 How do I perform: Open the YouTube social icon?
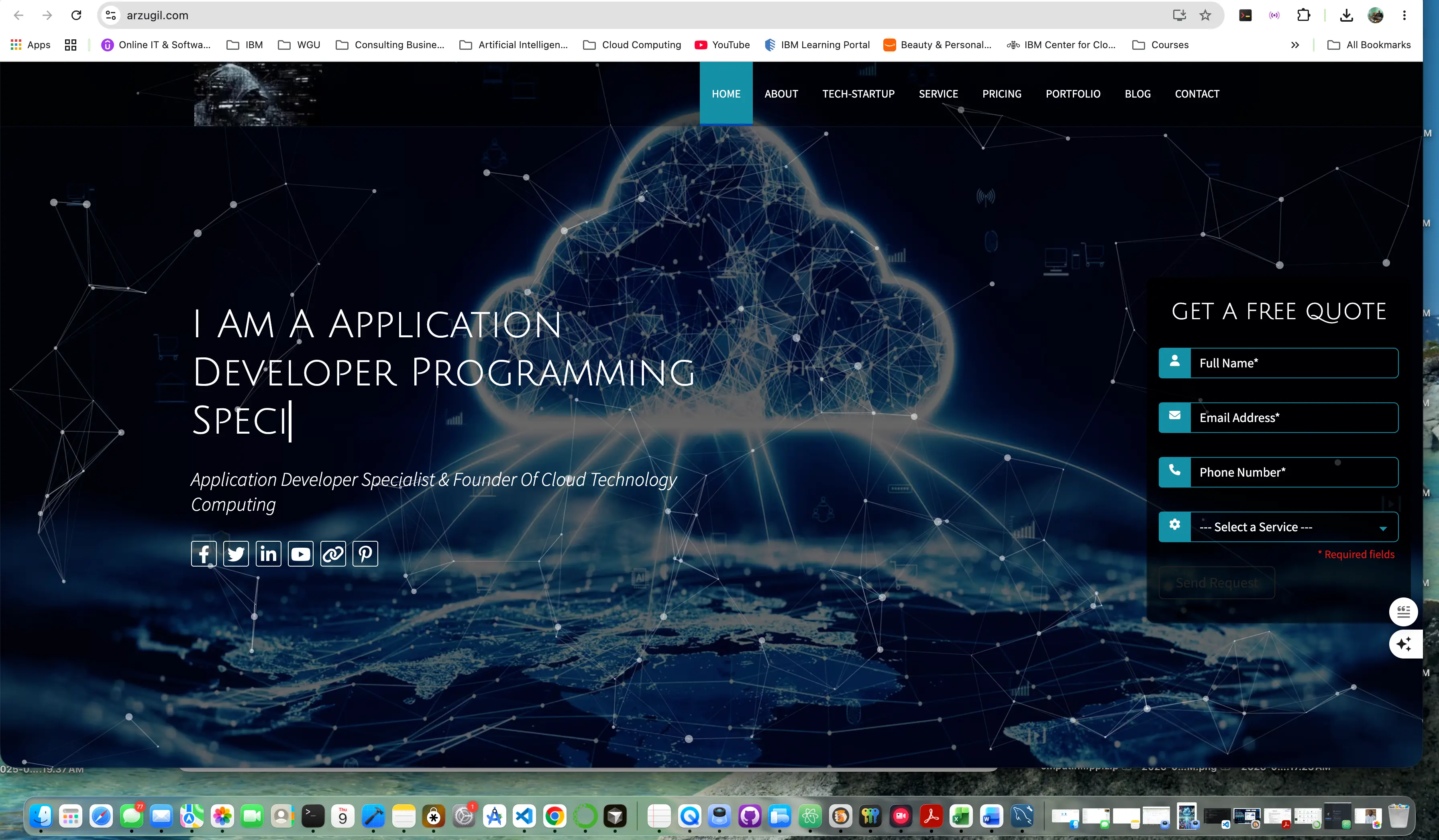(300, 554)
